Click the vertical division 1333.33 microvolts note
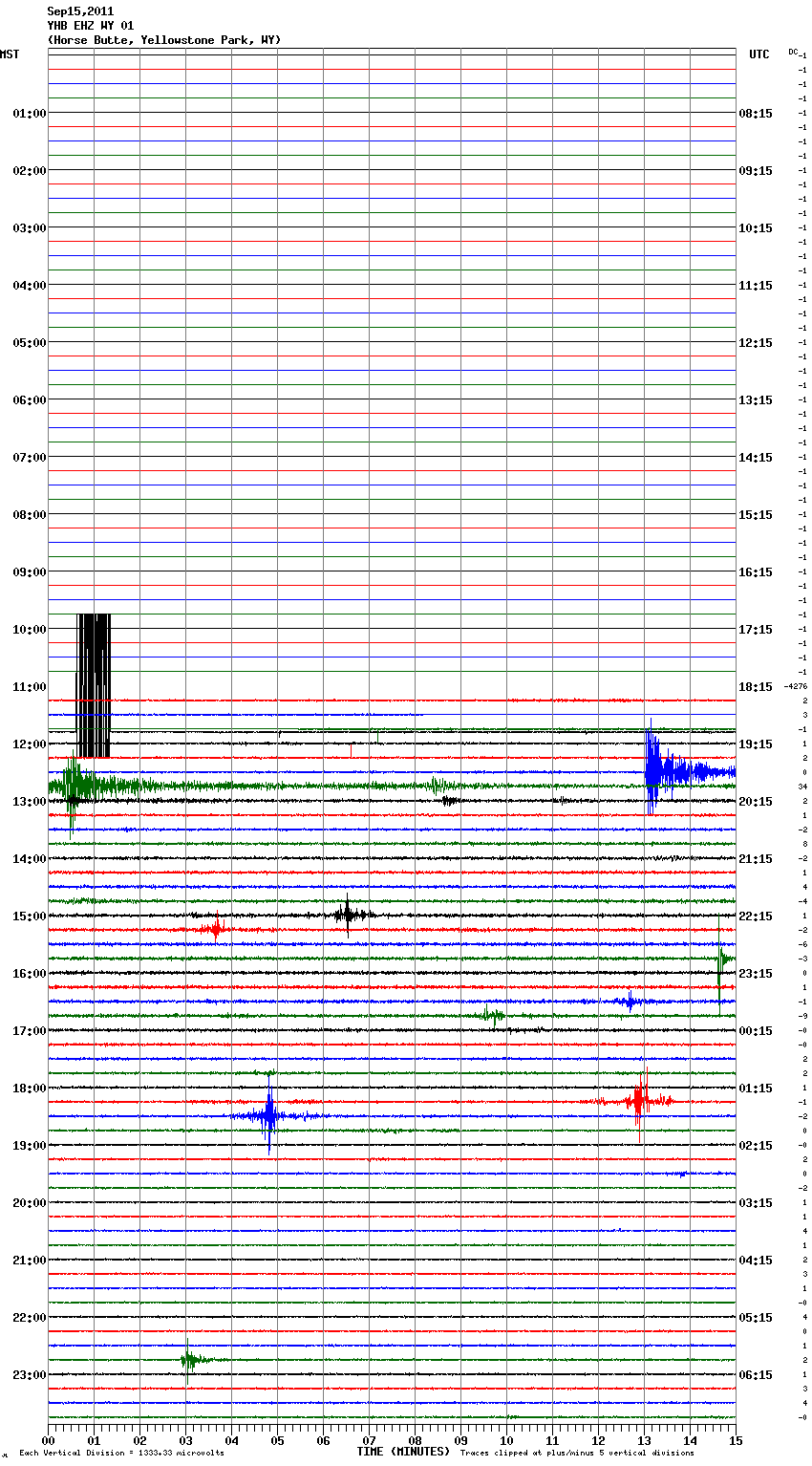The width and height of the screenshot is (812, 1466). (121, 1454)
